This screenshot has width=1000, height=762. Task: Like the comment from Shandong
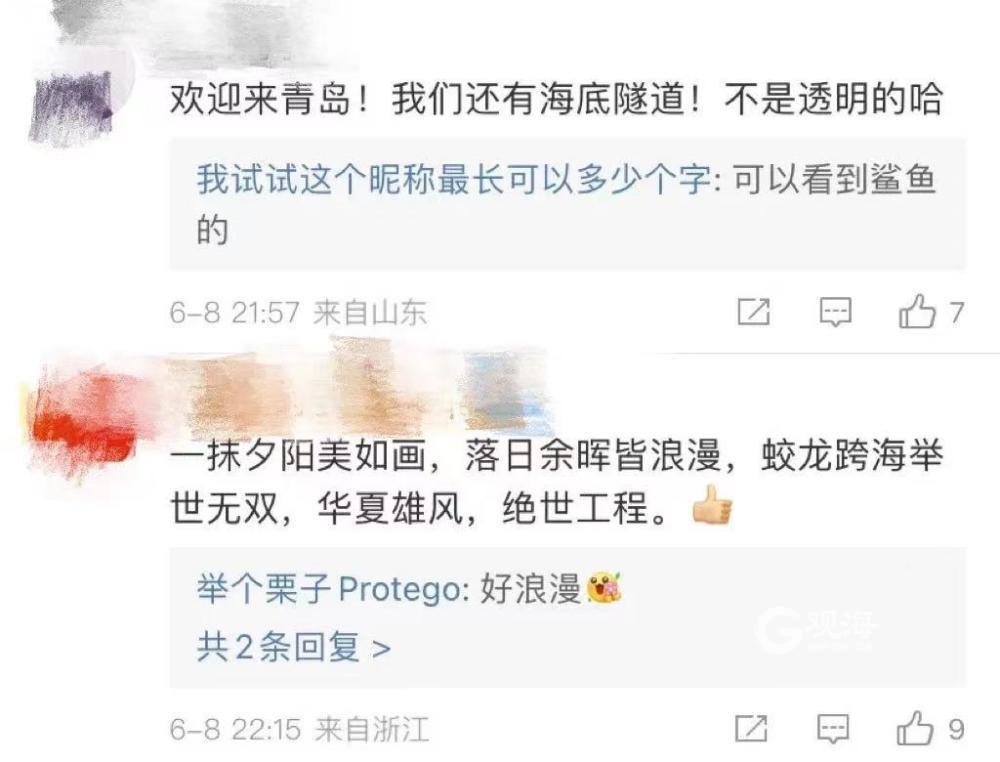tap(916, 311)
